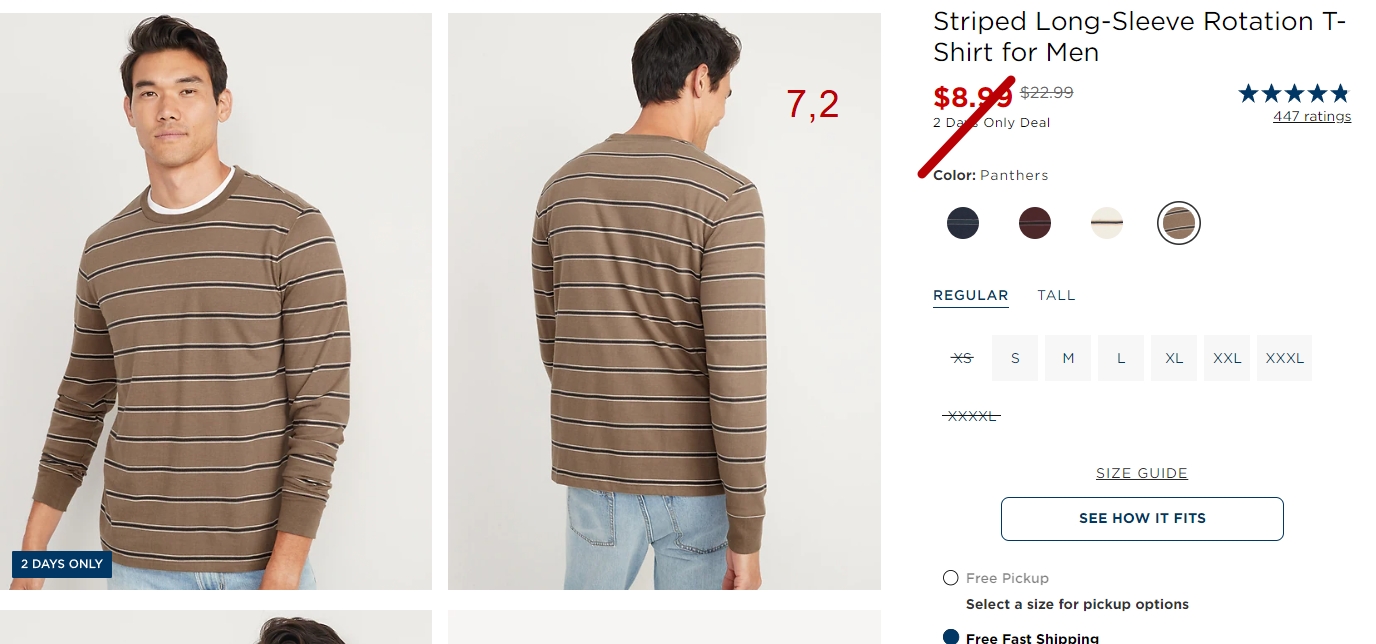Choose size L
This screenshot has height=644, width=1376.
1121,358
